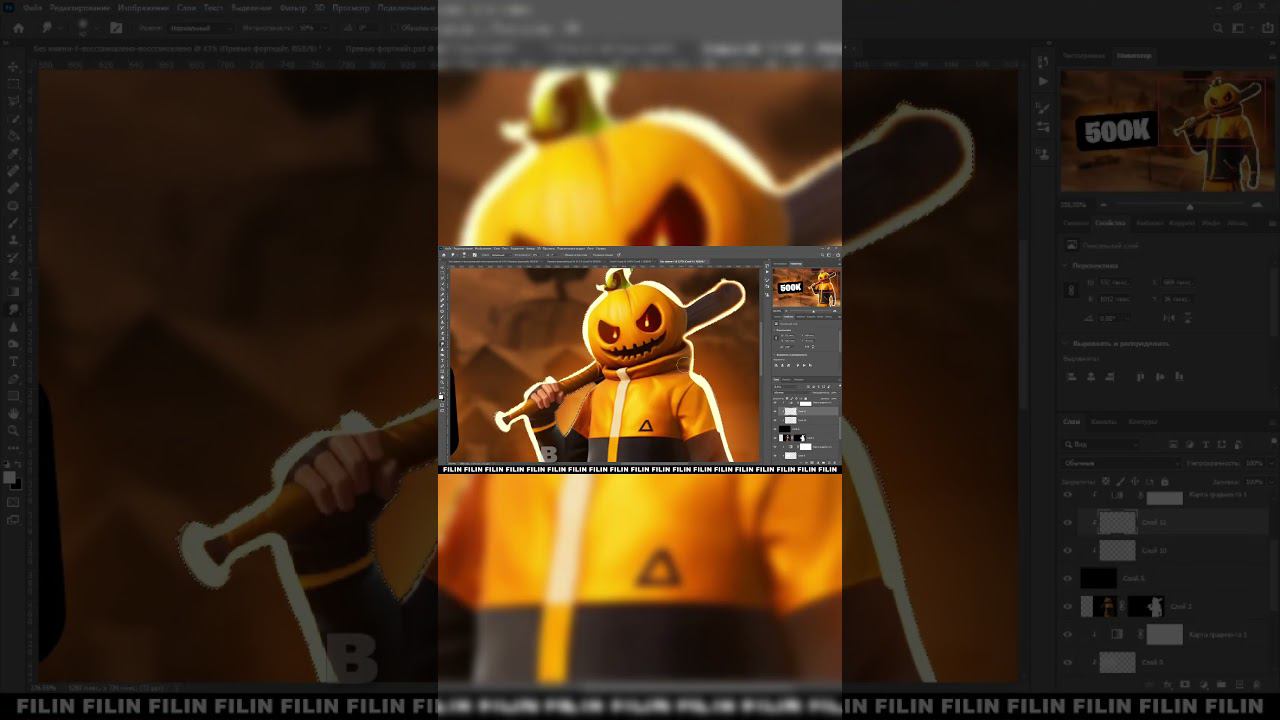
Task: Select the Eraser tool
Action: tap(13, 275)
